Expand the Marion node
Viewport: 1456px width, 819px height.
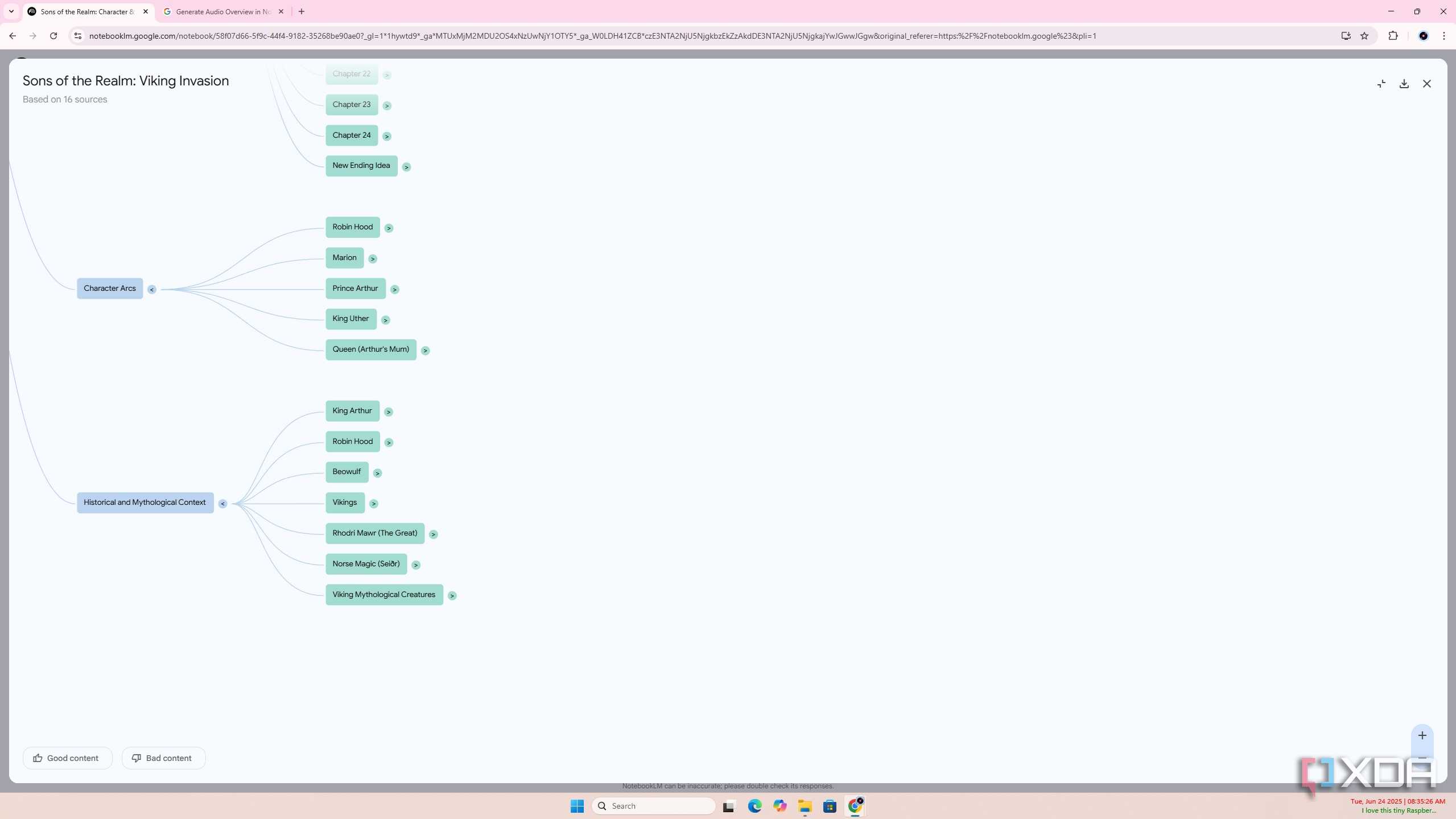[373, 258]
